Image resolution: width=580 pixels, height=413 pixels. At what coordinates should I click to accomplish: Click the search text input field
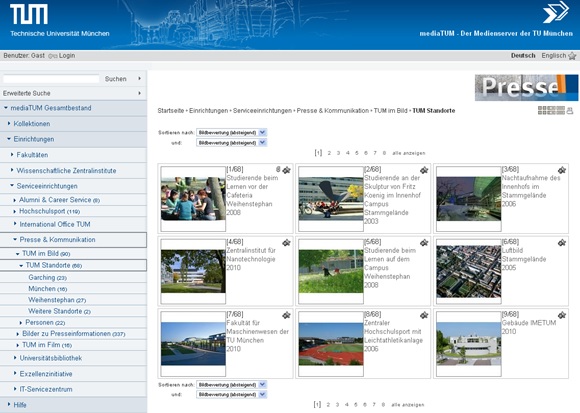point(51,79)
